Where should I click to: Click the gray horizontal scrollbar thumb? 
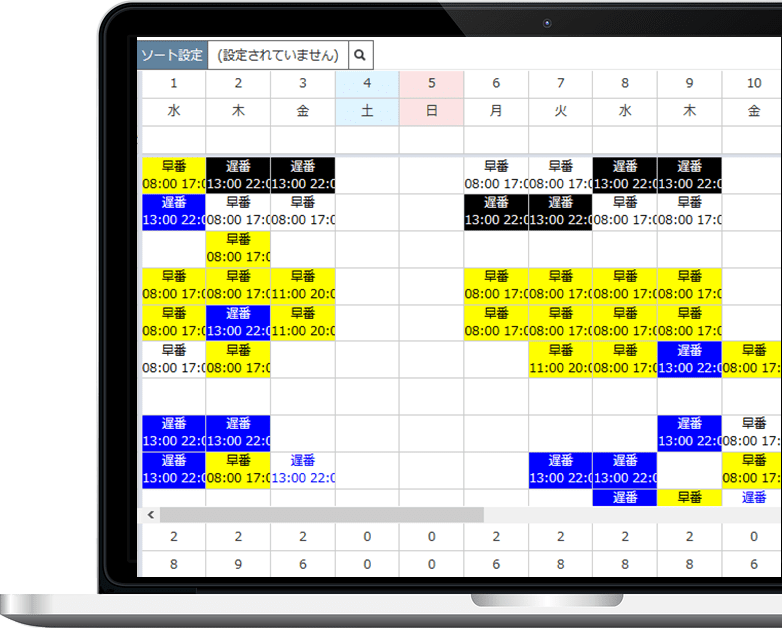coord(322,514)
